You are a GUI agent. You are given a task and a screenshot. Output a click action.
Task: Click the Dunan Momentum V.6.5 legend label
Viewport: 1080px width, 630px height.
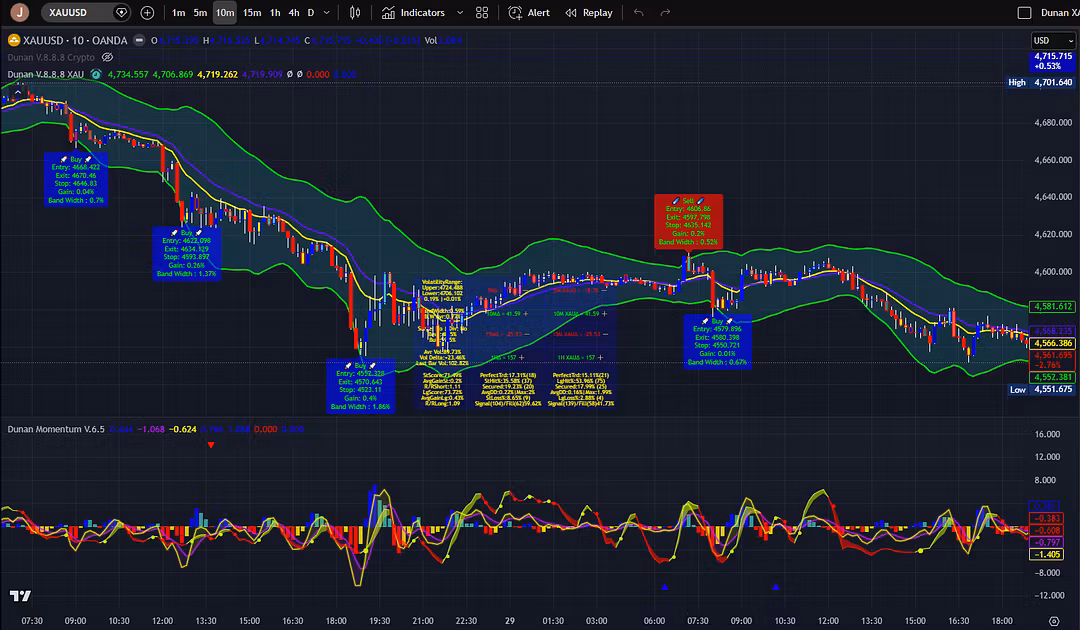[x=56, y=429]
